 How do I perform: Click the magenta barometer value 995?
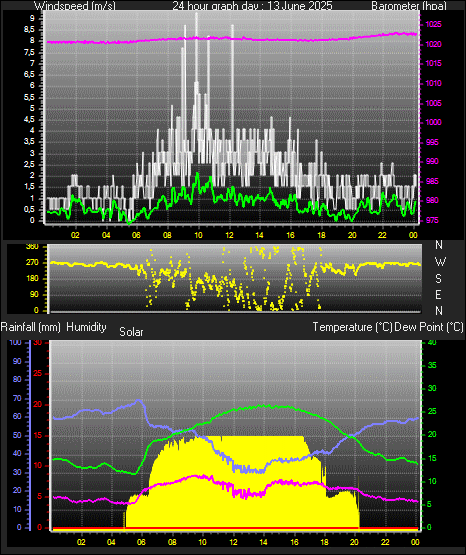coord(432,142)
